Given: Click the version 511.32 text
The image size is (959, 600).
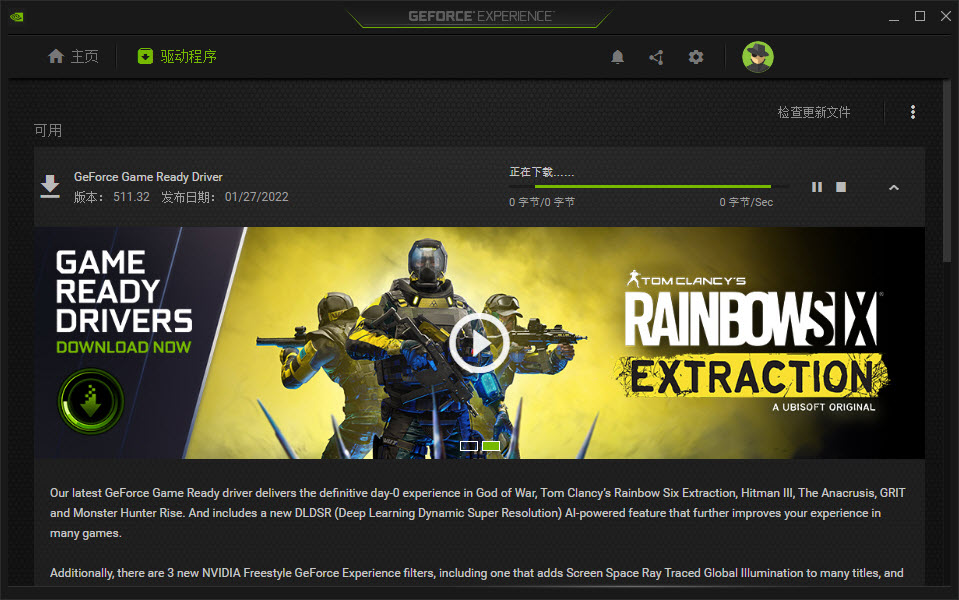Looking at the screenshot, I should [x=131, y=197].
